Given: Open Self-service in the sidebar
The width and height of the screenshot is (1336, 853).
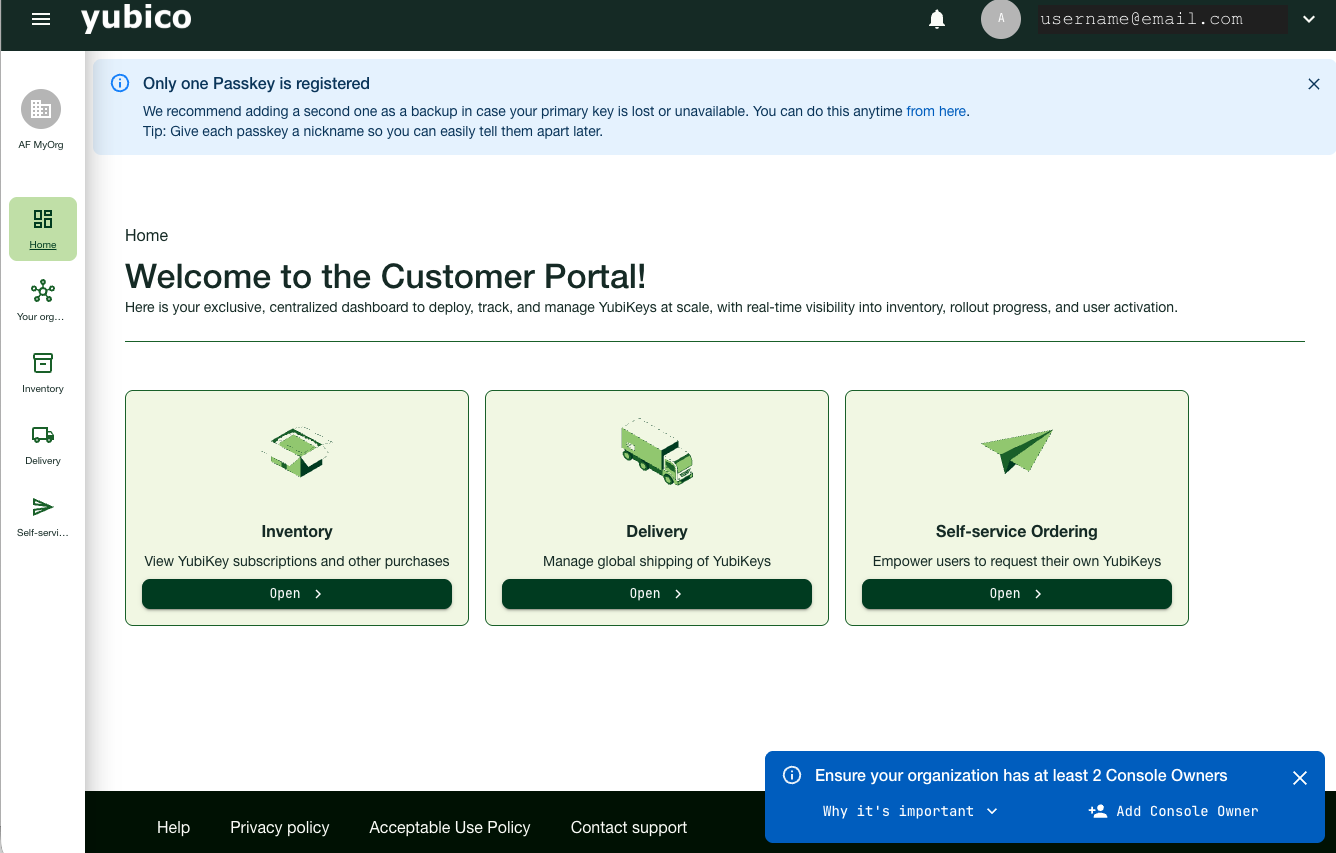Looking at the screenshot, I should [42, 516].
